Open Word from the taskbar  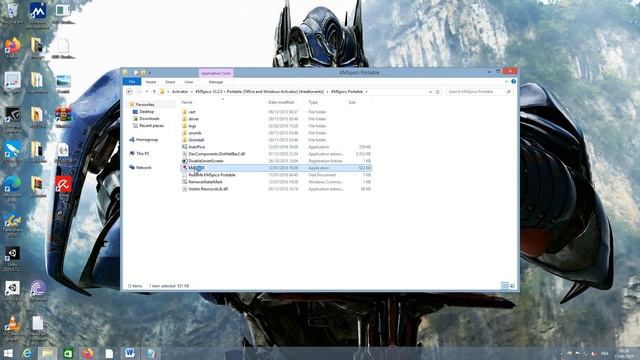pos(130,353)
